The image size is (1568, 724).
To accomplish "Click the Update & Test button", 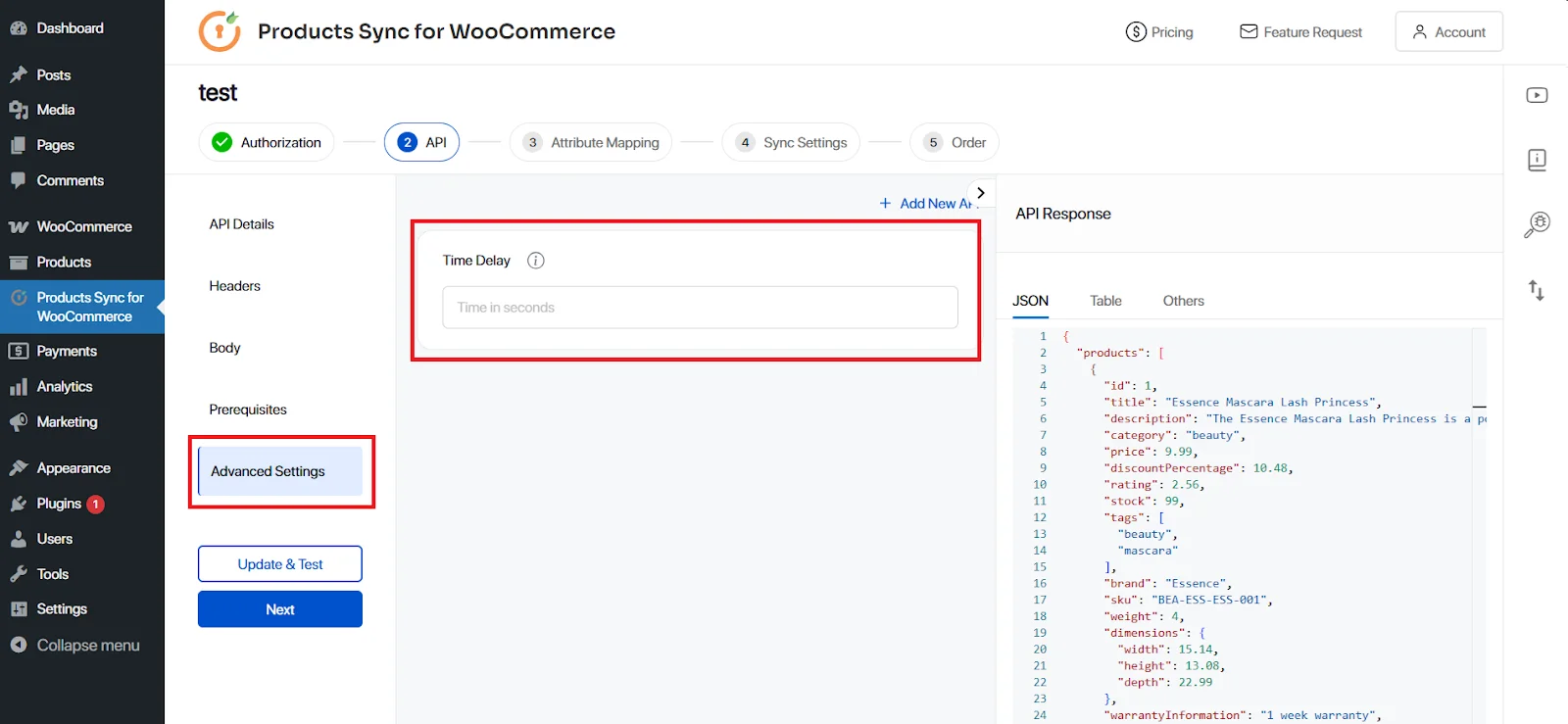I will (x=280, y=564).
